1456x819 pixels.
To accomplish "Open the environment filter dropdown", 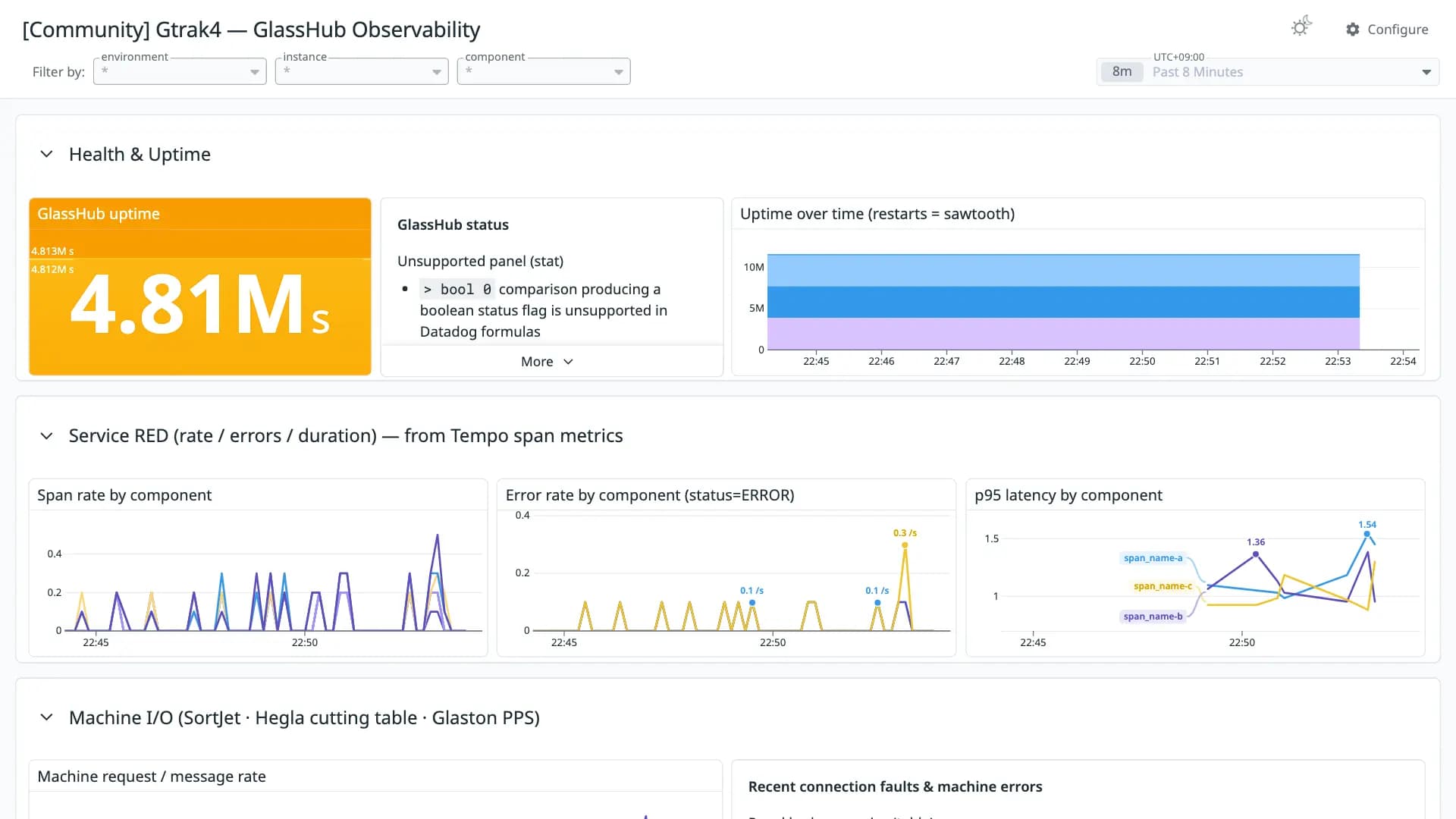I will (180, 71).
